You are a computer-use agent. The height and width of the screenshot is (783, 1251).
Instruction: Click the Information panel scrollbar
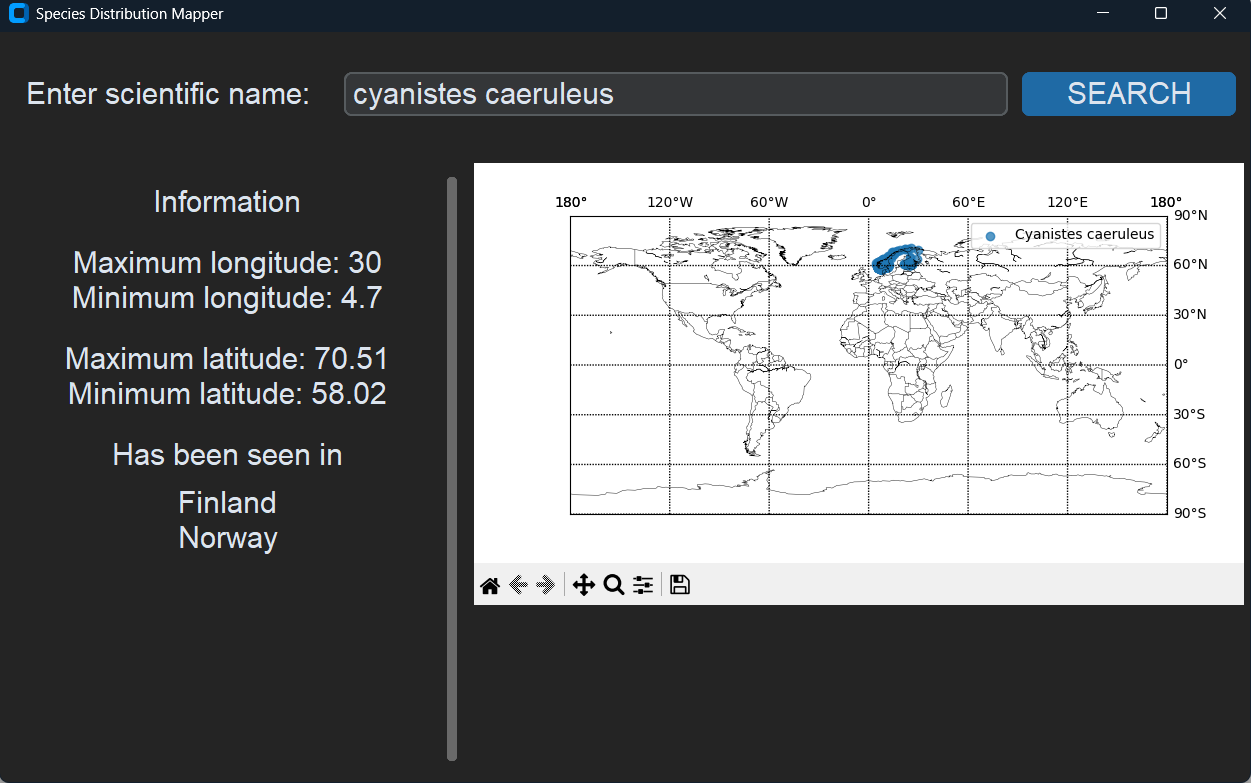pos(452,468)
